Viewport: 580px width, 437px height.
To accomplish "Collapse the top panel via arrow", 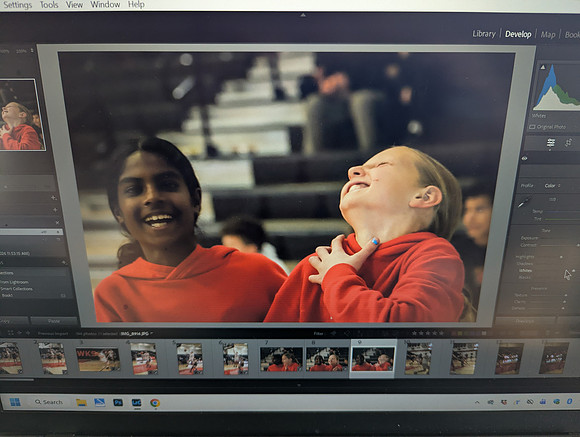I will pyautogui.click(x=303, y=15).
